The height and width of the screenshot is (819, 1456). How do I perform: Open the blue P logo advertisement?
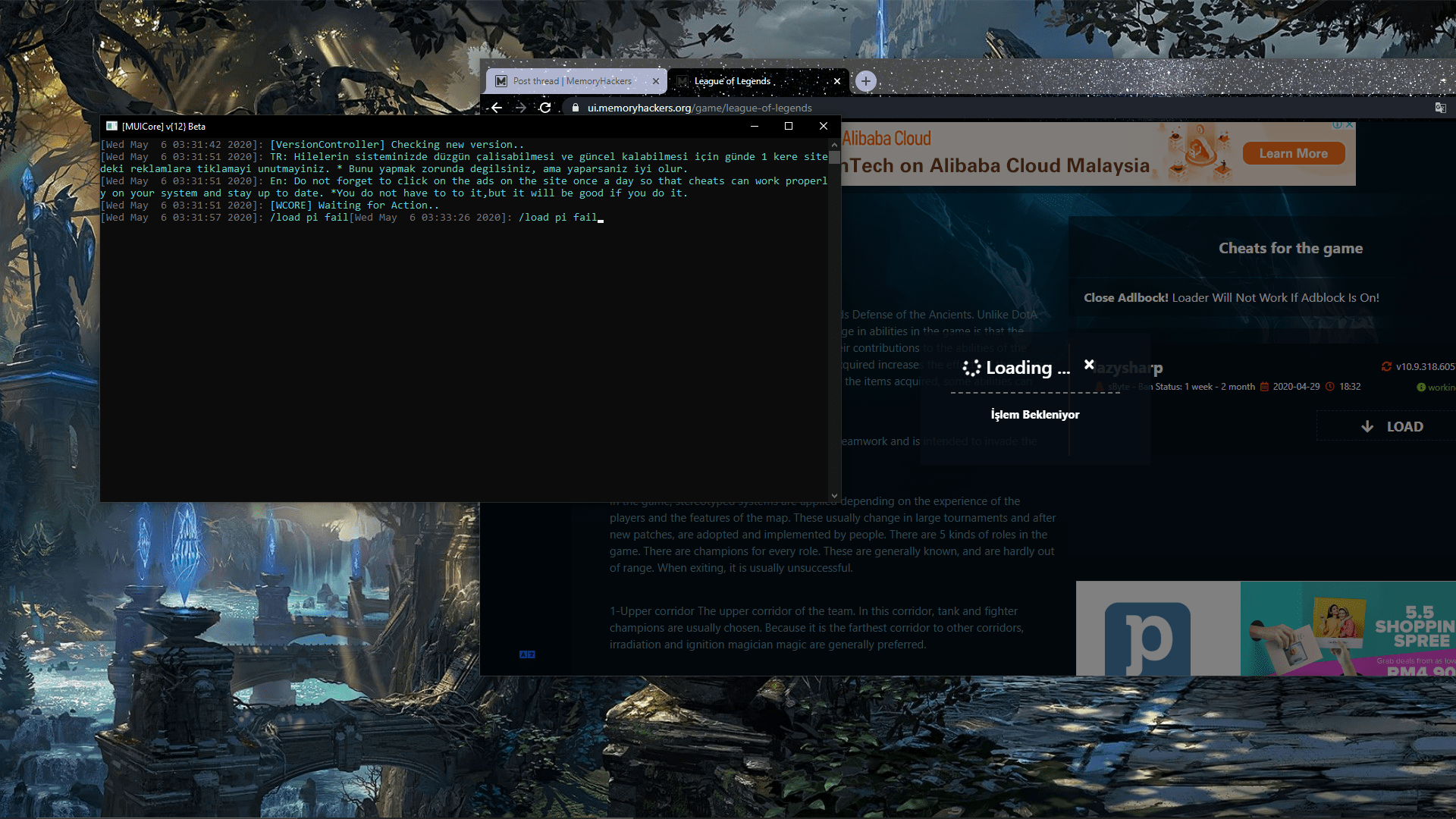point(1158,629)
